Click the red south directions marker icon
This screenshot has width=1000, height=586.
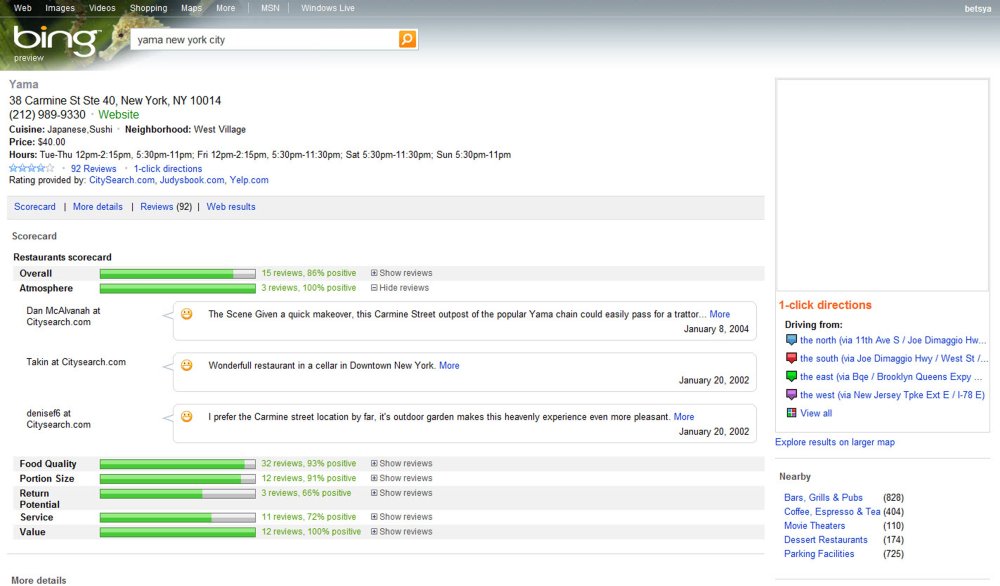(791, 358)
